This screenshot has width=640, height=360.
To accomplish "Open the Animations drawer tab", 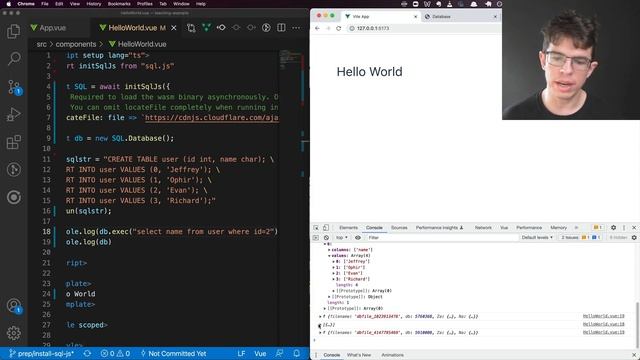I will 392,355.
